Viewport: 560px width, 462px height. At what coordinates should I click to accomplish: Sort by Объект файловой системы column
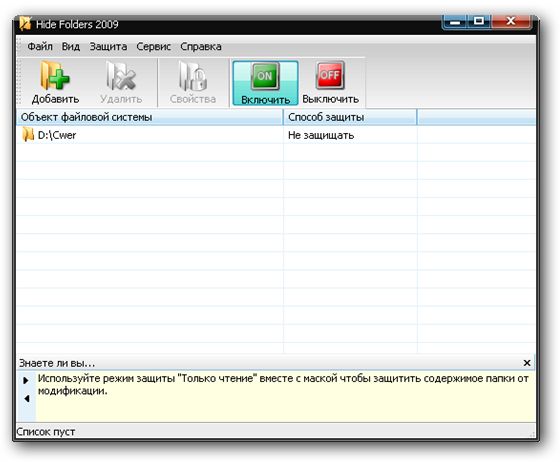[x=150, y=117]
